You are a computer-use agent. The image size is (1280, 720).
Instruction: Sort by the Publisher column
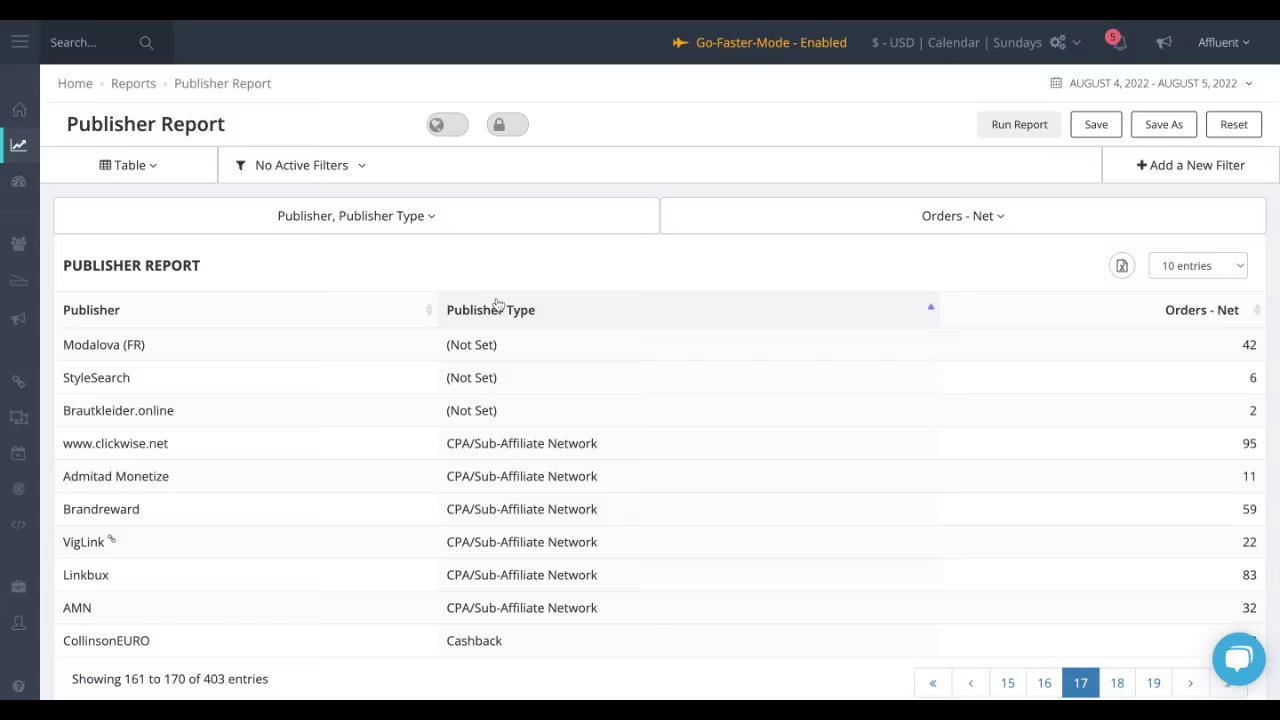click(x=246, y=310)
